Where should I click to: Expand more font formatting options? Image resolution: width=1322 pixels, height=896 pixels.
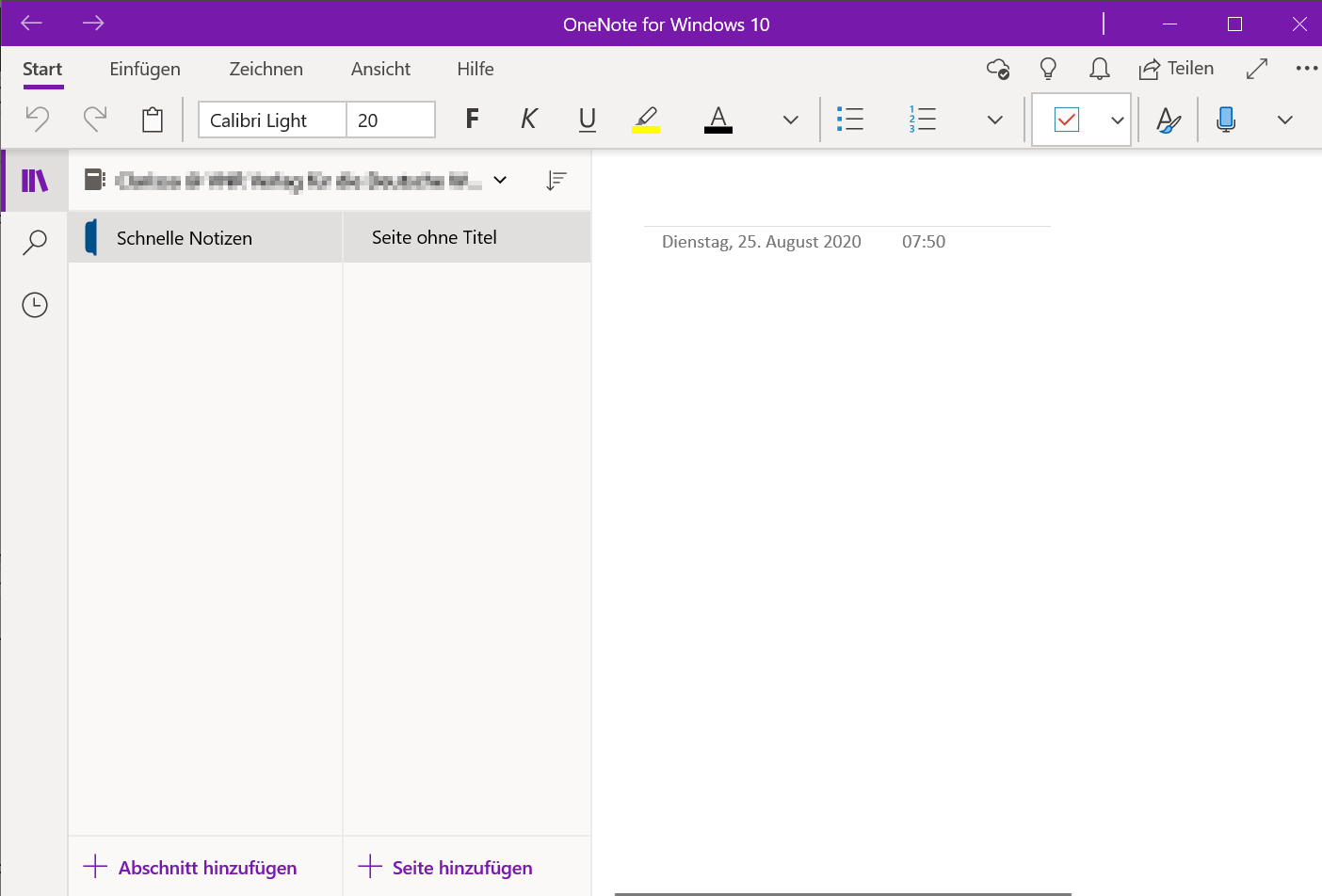pyautogui.click(x=791, y=120)
